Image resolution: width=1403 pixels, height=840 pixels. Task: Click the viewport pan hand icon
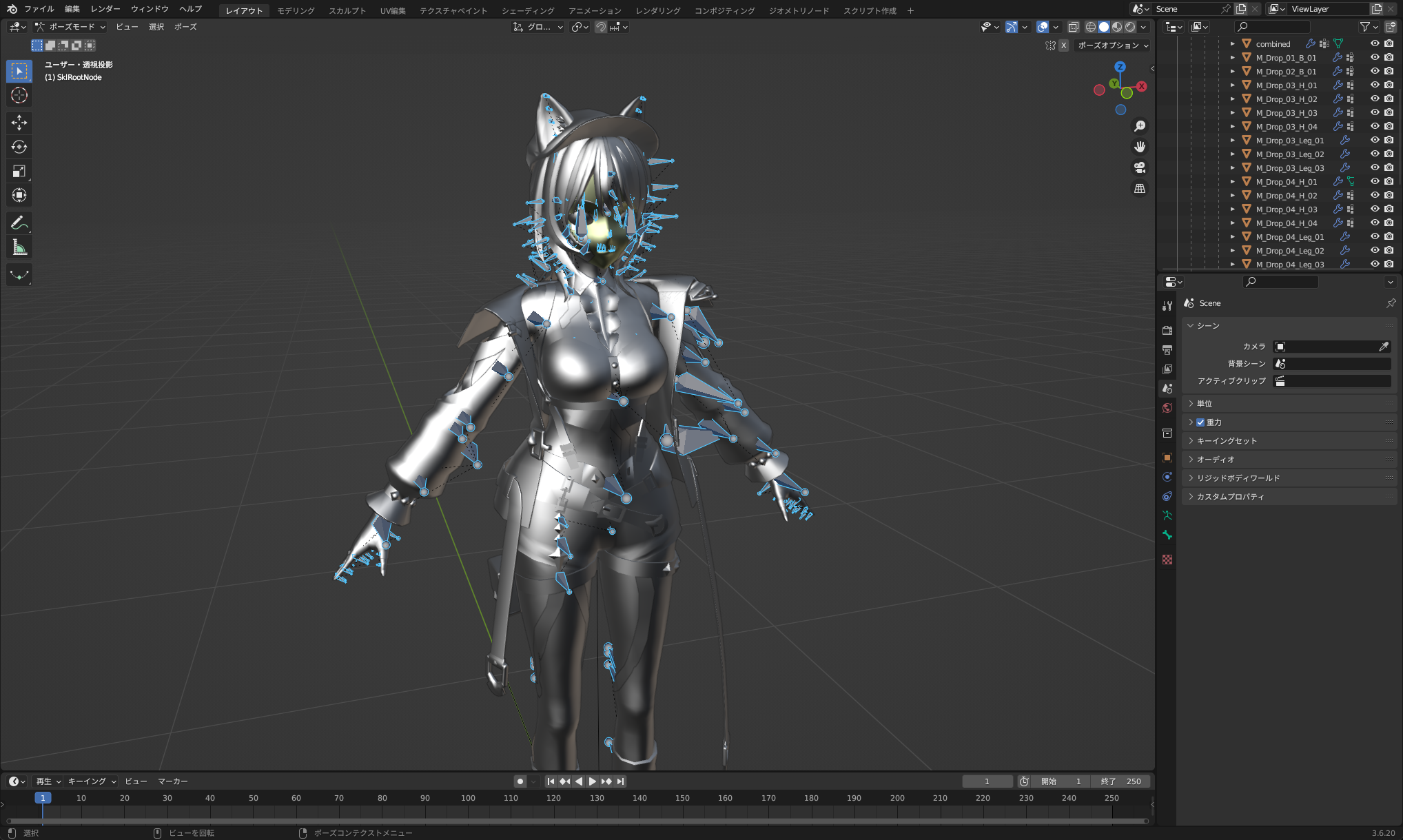(x=1140, y=147)
